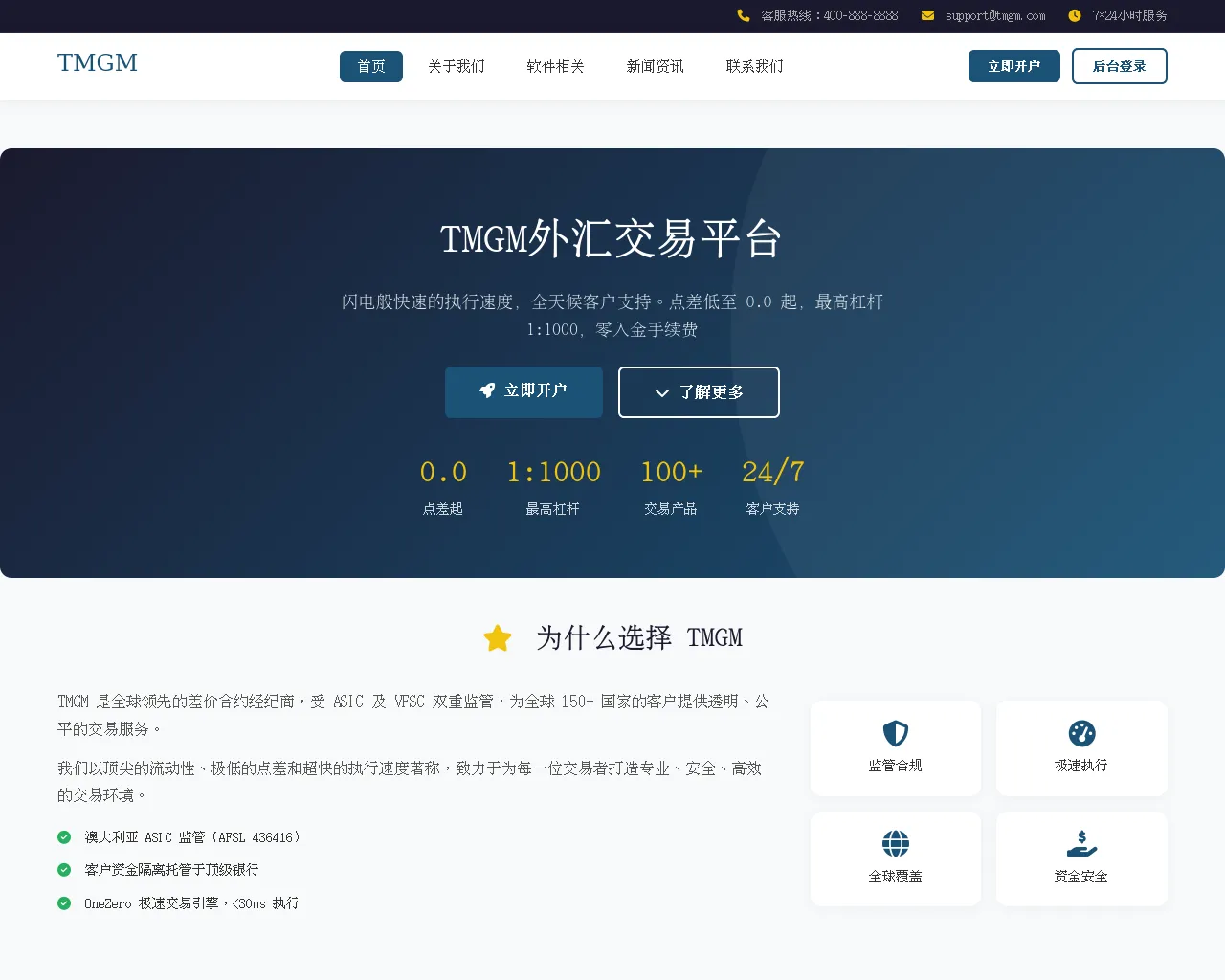
Task: Click 立即开户 button in the header
Action: (1014, 66)
